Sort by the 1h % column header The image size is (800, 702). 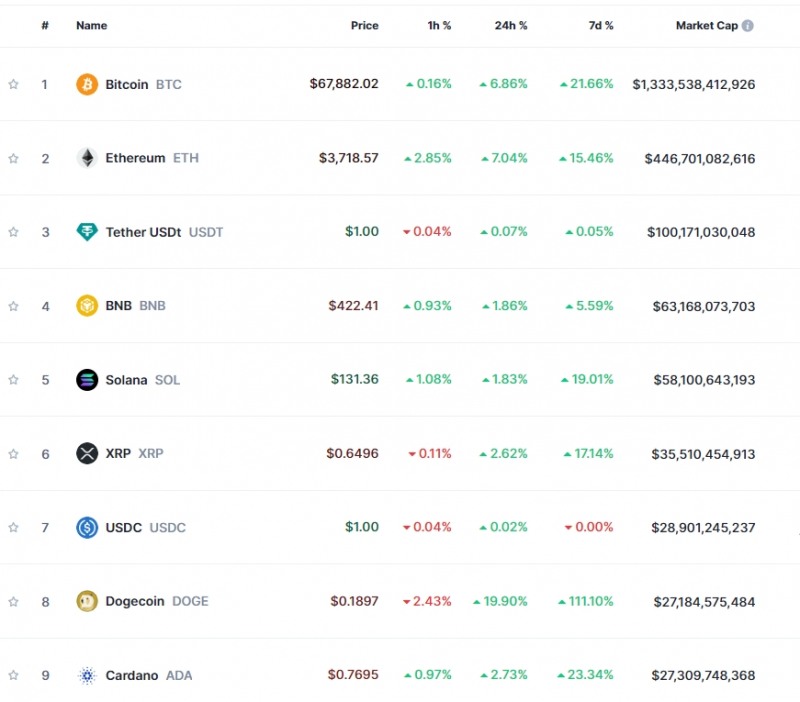coord(438,26)
